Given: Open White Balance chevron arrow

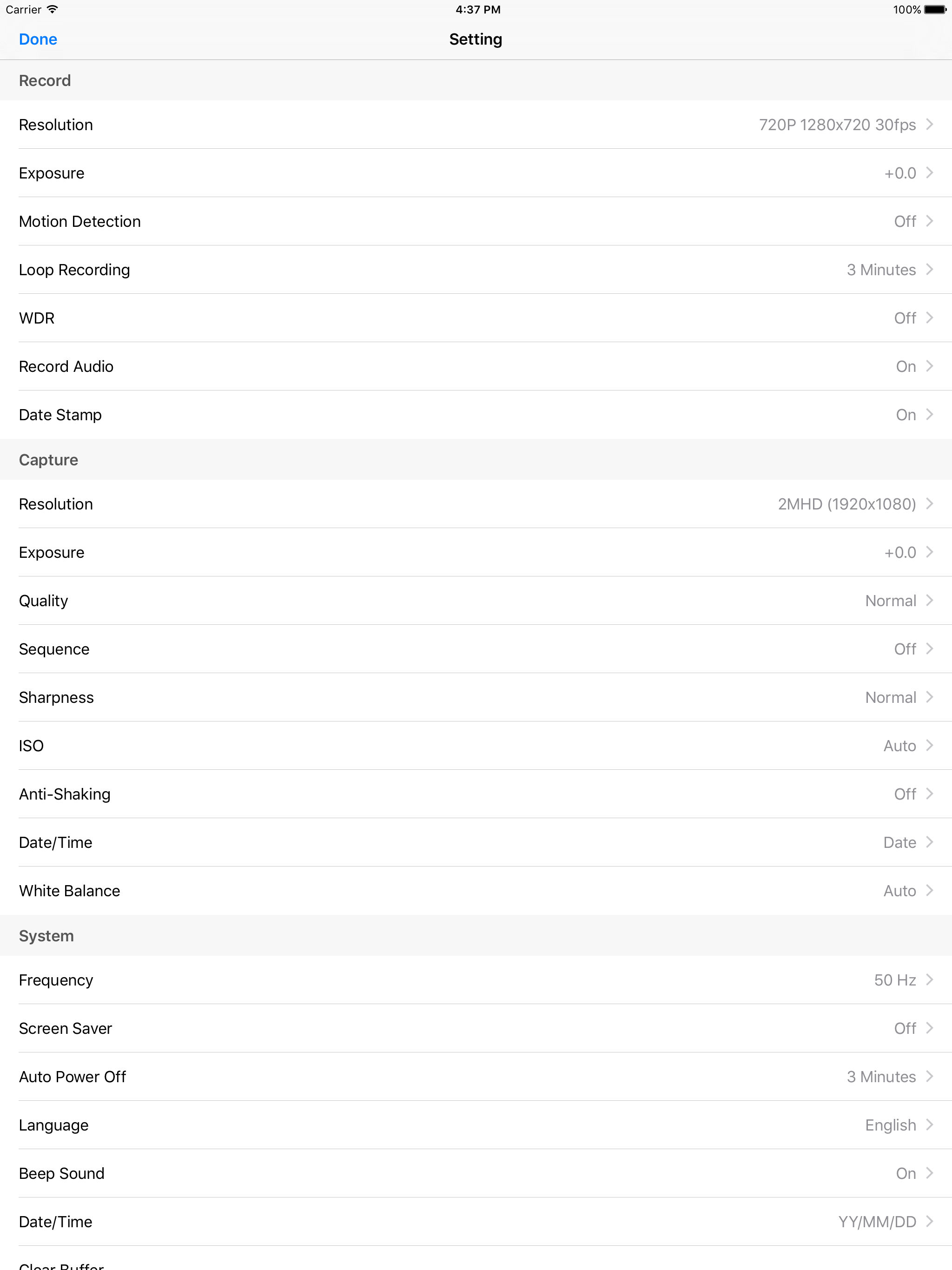Looking at the screenshot, I should click(x=930, y=891).
